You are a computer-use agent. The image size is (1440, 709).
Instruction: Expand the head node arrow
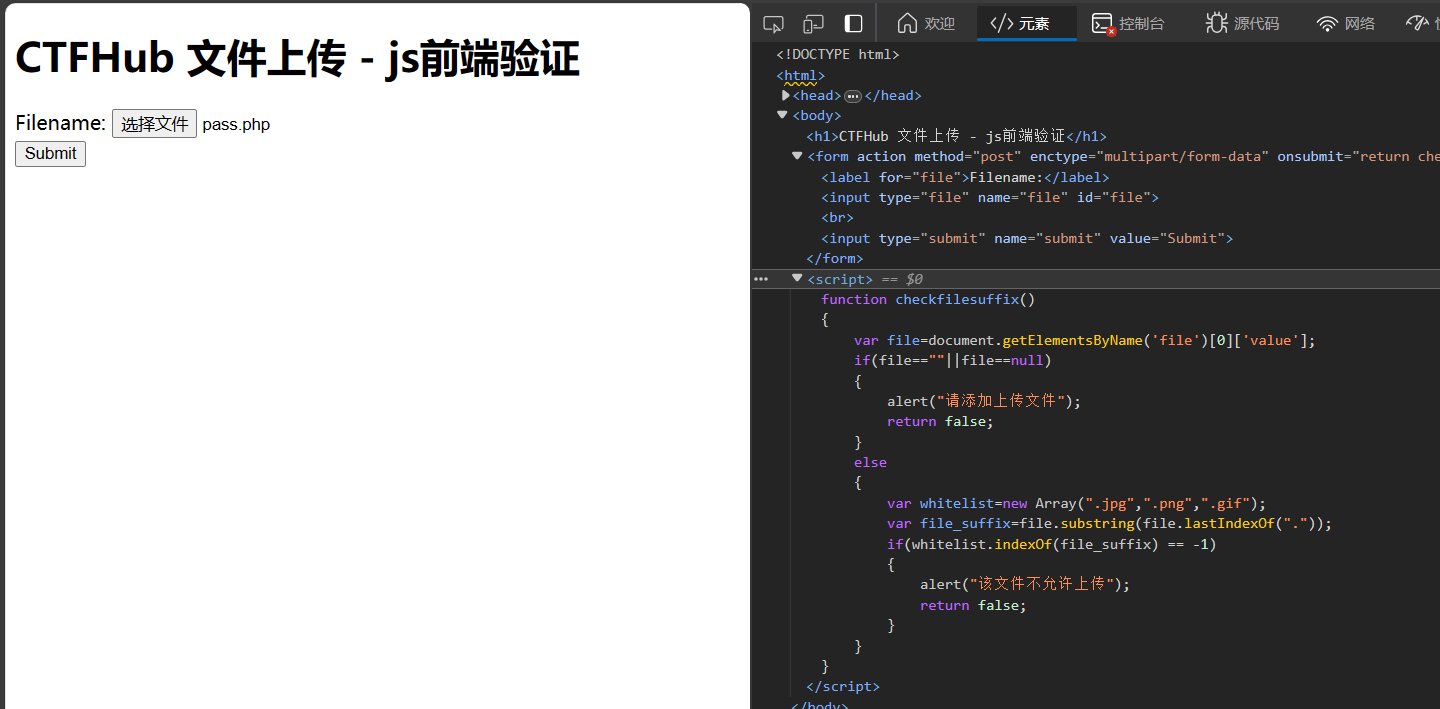[x=785, y=95]
